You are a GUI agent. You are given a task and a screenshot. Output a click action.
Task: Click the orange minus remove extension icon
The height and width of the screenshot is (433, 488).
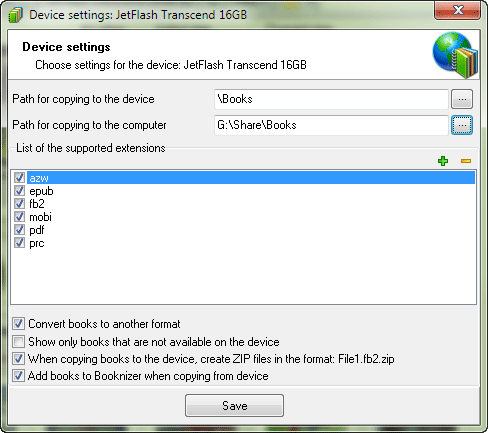click(466, 161)
